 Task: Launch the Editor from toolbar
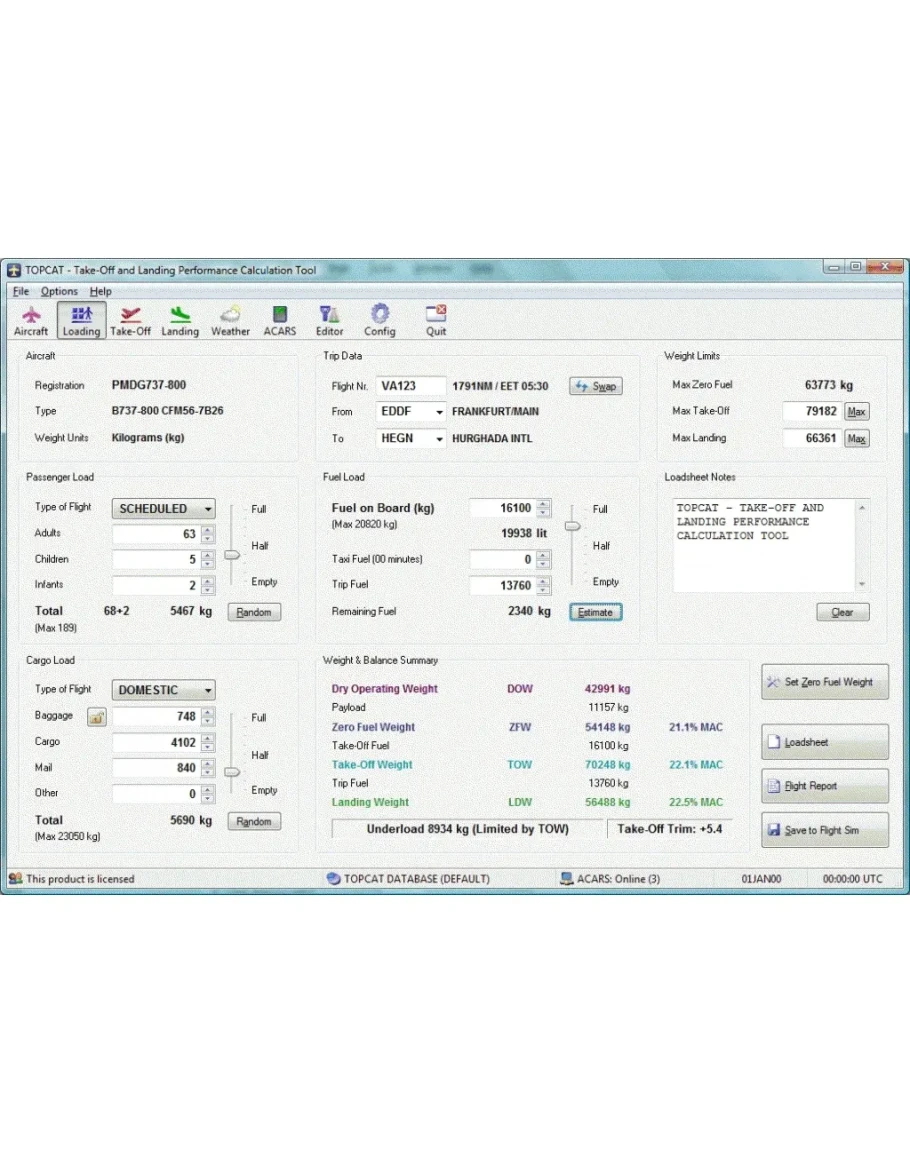point(330,321)
